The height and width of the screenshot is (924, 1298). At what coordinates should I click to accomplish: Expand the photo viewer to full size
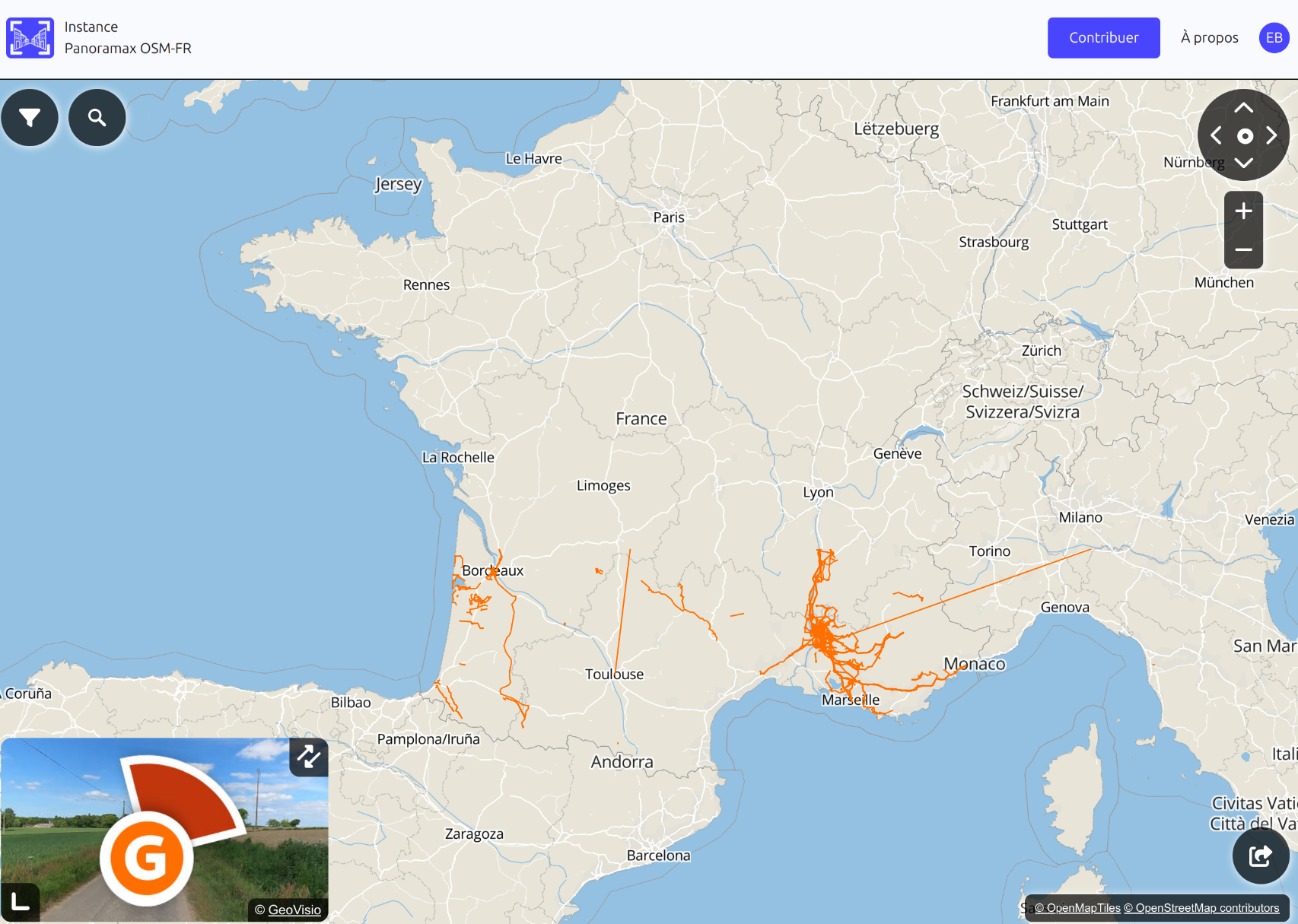(308, 757)
